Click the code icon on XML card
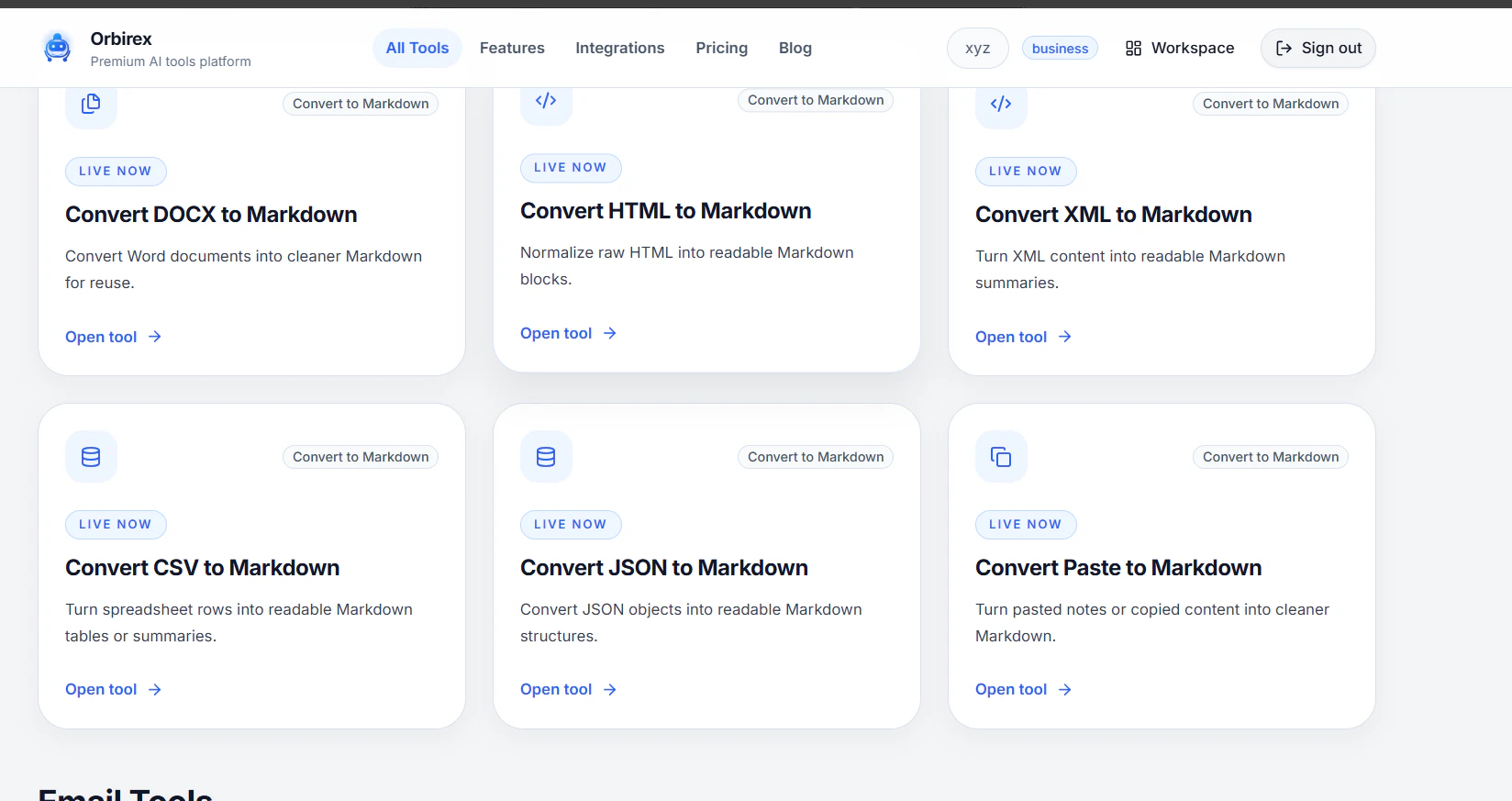Screen dimensions: 1512x801 click(x=1001, y=104)
